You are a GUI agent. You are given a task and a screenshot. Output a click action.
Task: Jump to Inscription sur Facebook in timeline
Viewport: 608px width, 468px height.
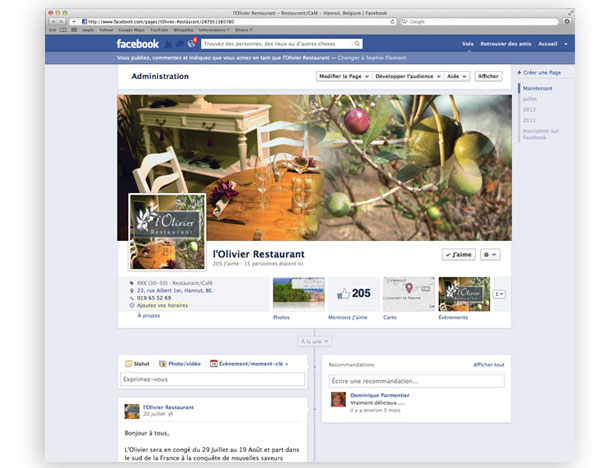point(541,134)
